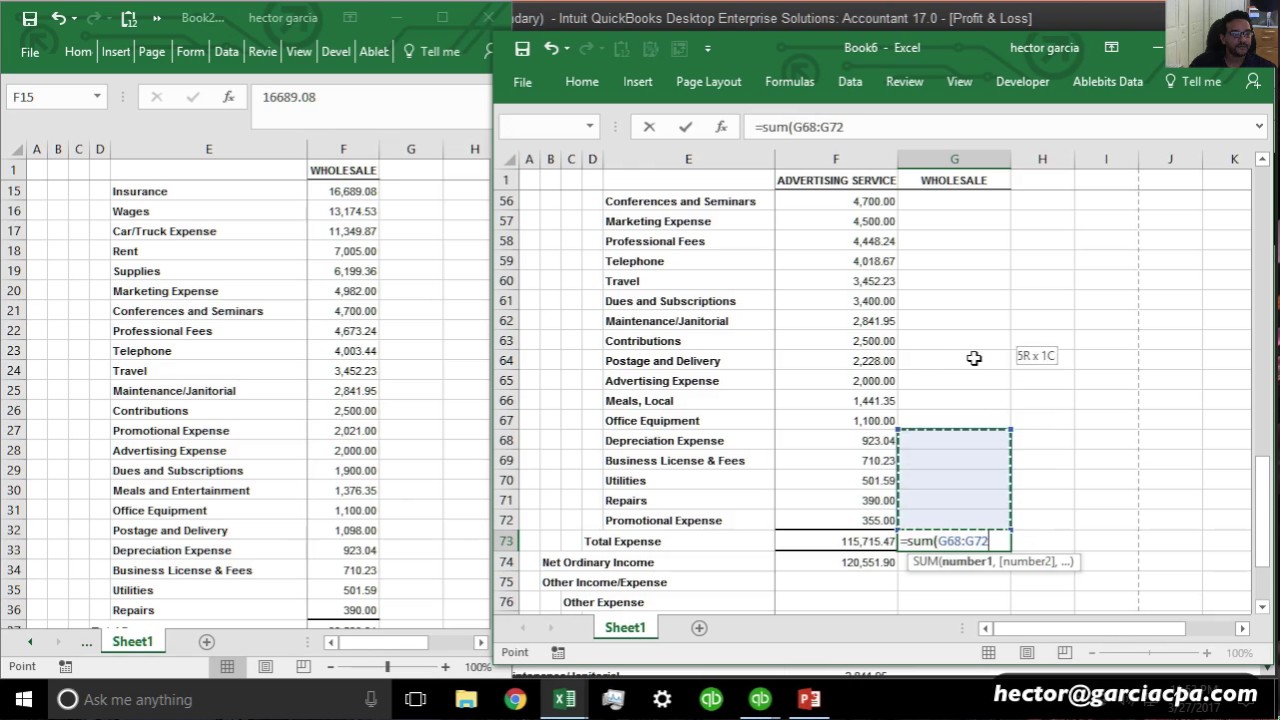Open Insert Function in Book6 formula bar
Screen dimensions: 1280x720
[x=721, y=127]
